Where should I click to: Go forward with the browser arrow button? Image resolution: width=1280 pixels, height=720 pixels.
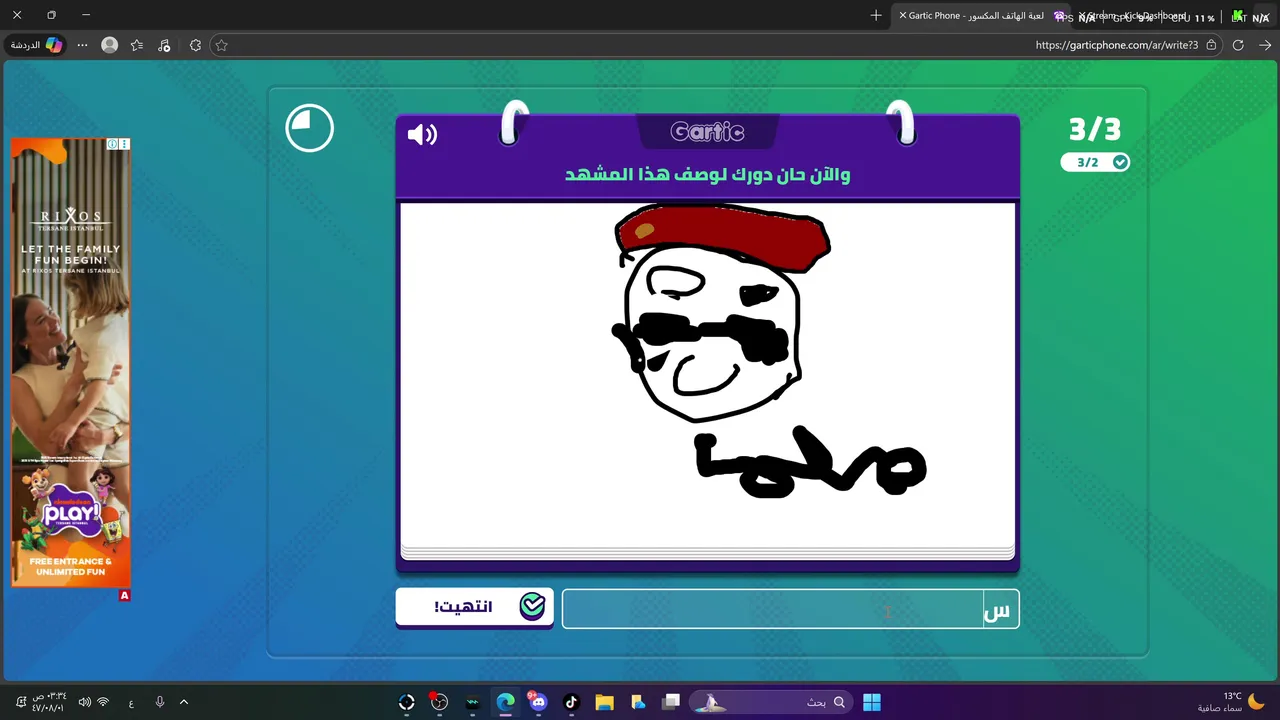click(x=1265, y=45)
